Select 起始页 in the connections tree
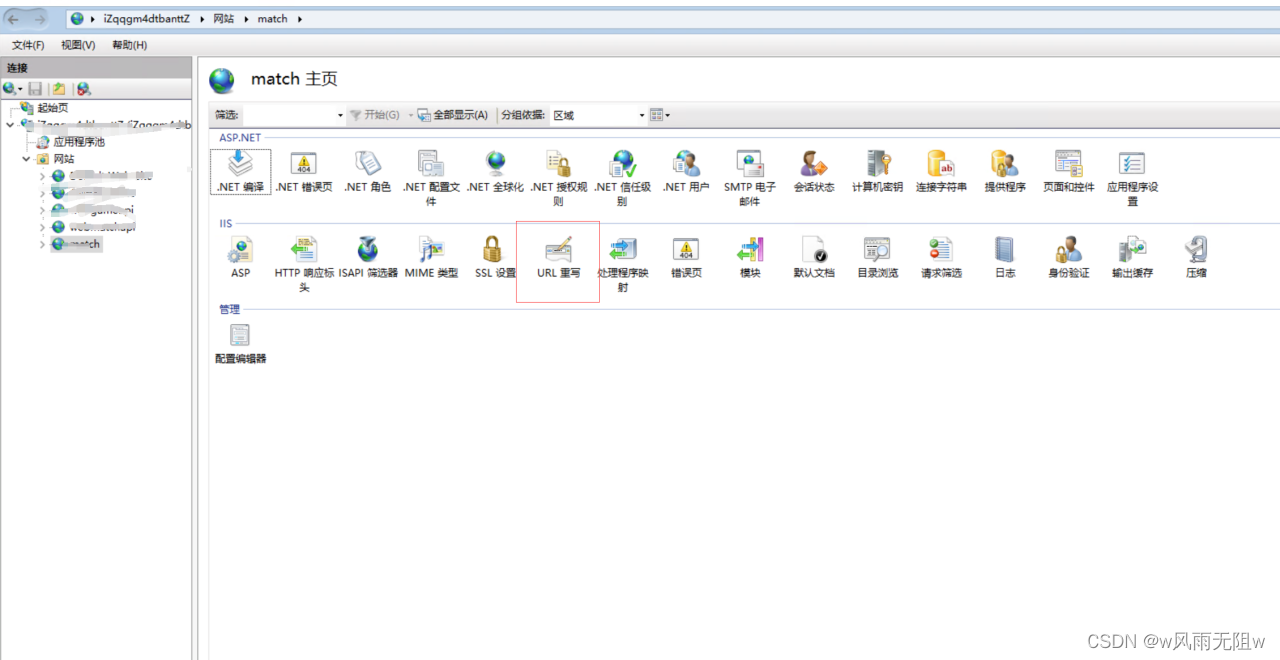Viewport: 1280px width, 660px height. coord(52,108)
